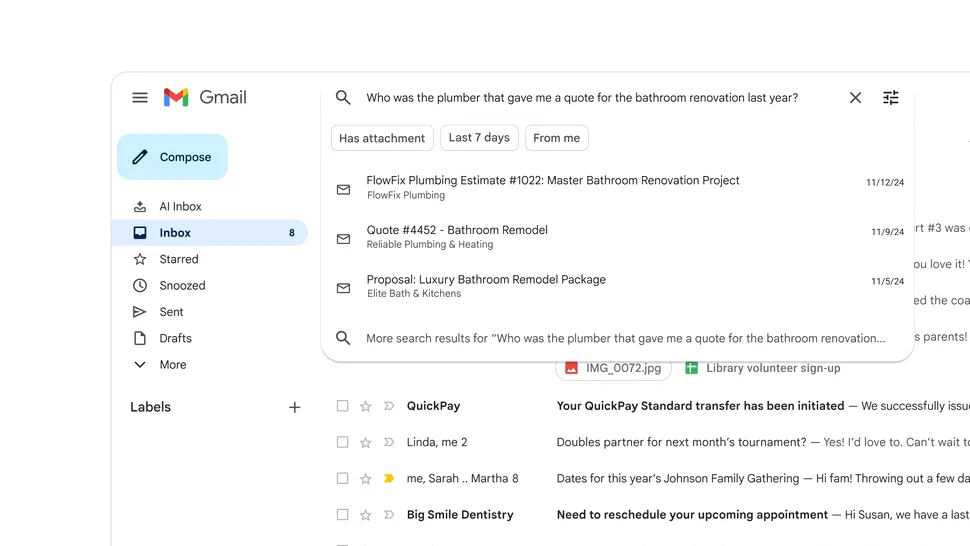970x546 pixels.
Task: Click the 11/12/24 date on FlowFix result
Action: tap(885, 182)
